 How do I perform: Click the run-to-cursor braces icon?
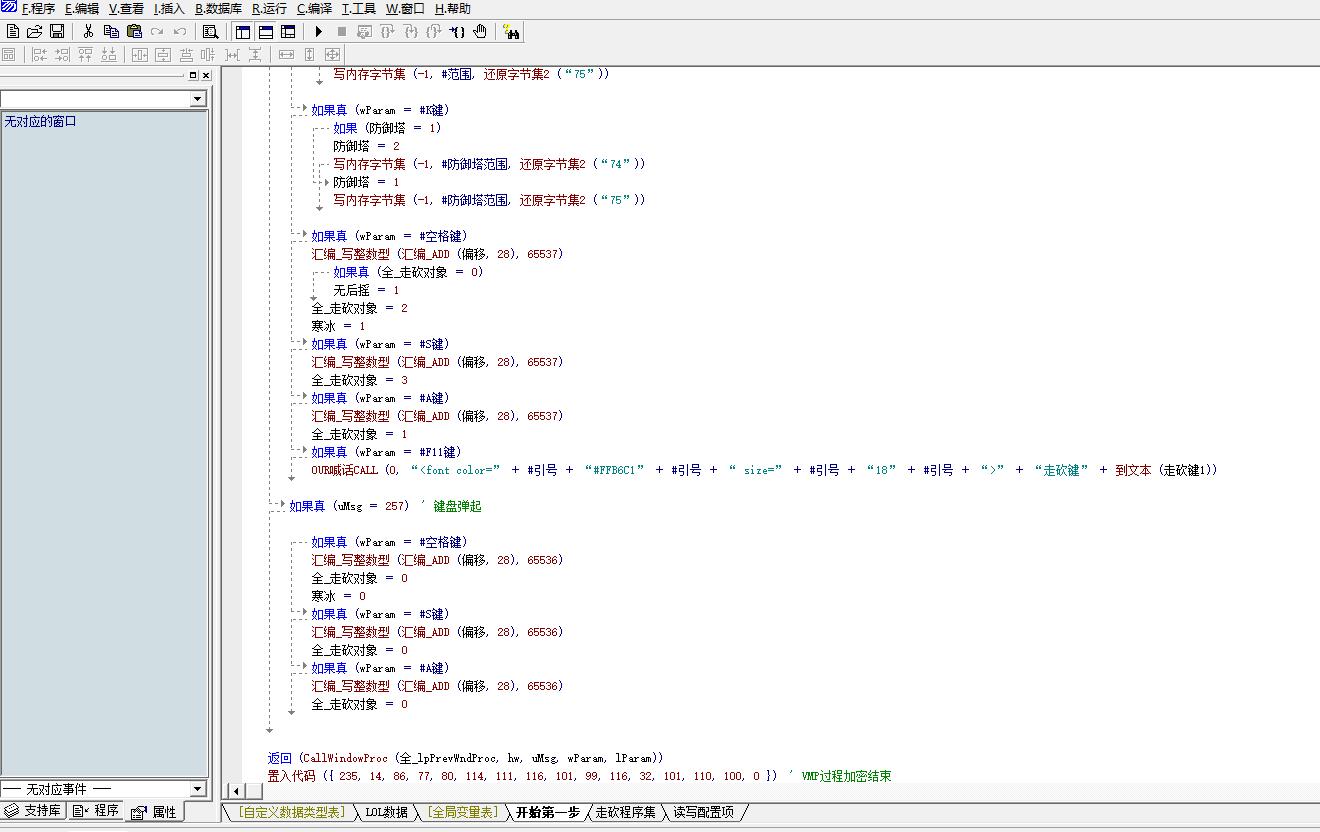click(457, 32)
